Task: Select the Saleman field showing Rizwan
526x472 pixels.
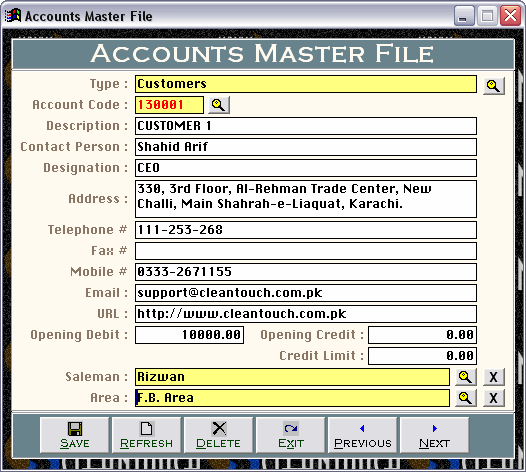Action: point(292,377)
